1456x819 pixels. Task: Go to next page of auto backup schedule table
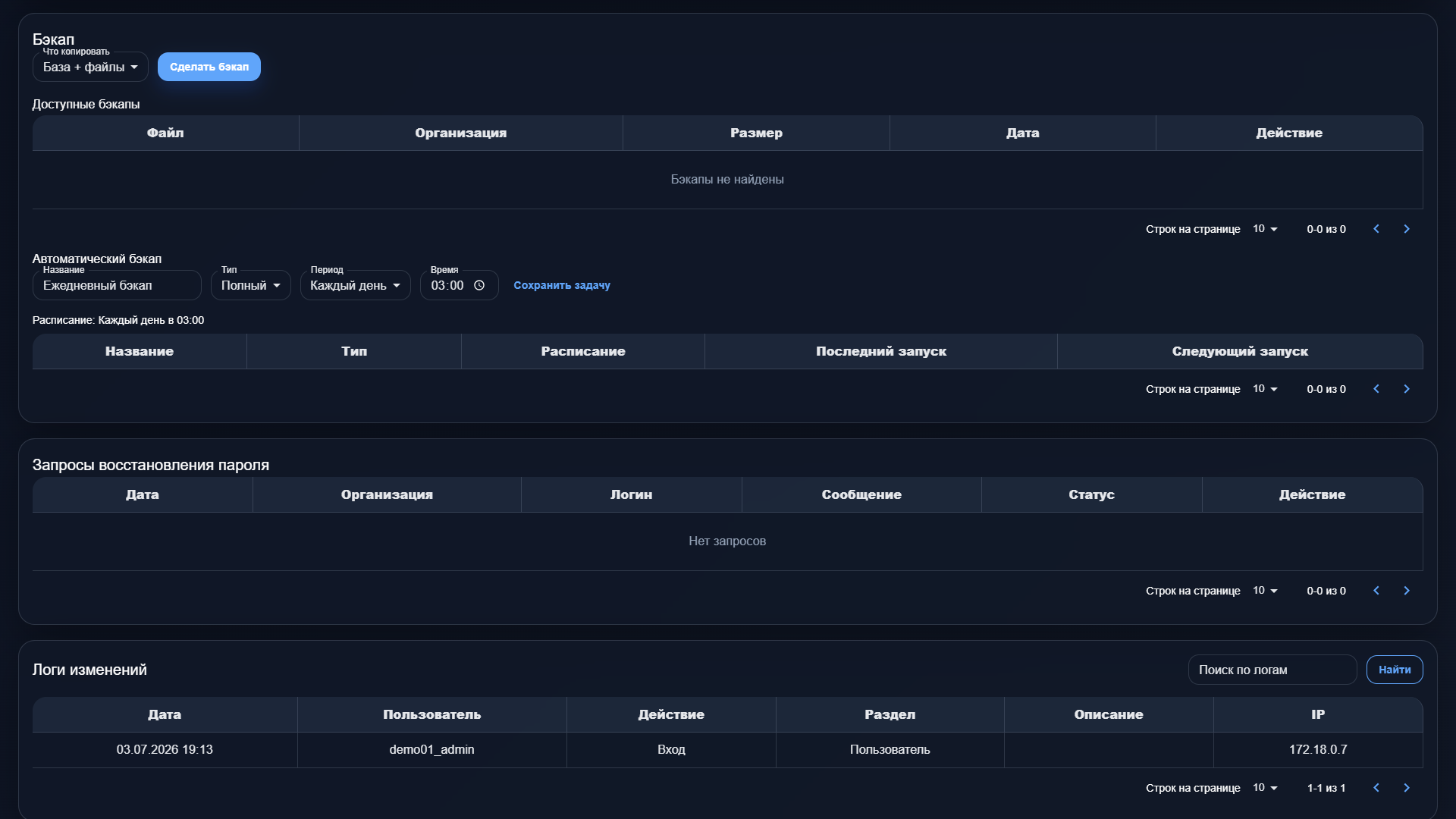(1407, 389)
